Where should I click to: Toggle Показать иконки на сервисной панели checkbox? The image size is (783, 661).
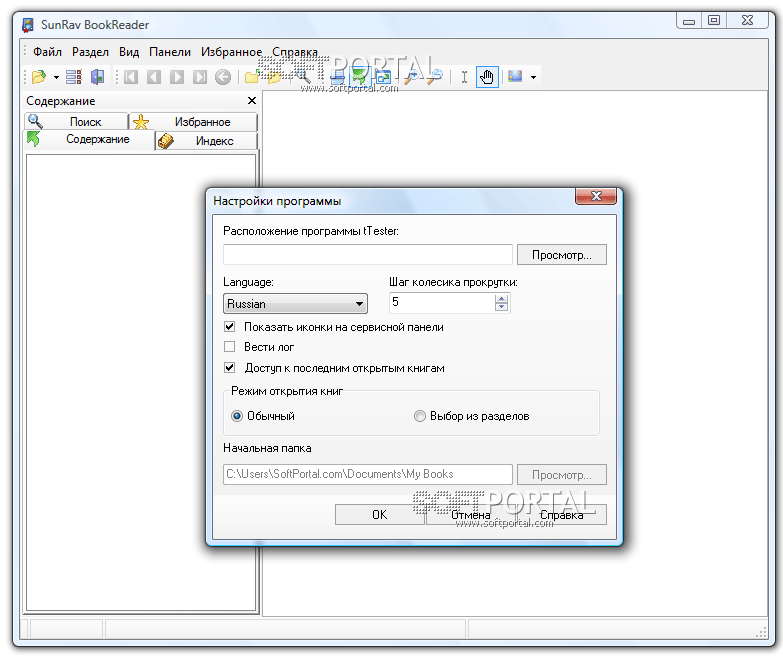pyautogui.click(x=230, y=327)
